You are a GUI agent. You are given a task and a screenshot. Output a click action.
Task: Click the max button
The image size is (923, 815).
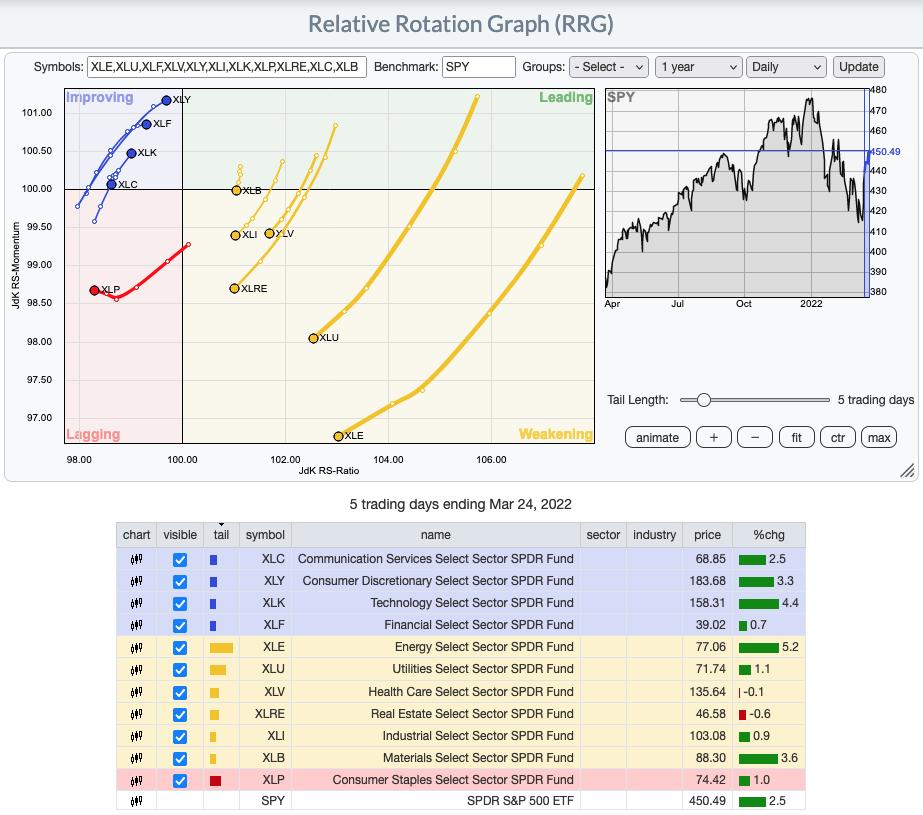point(879,438)
